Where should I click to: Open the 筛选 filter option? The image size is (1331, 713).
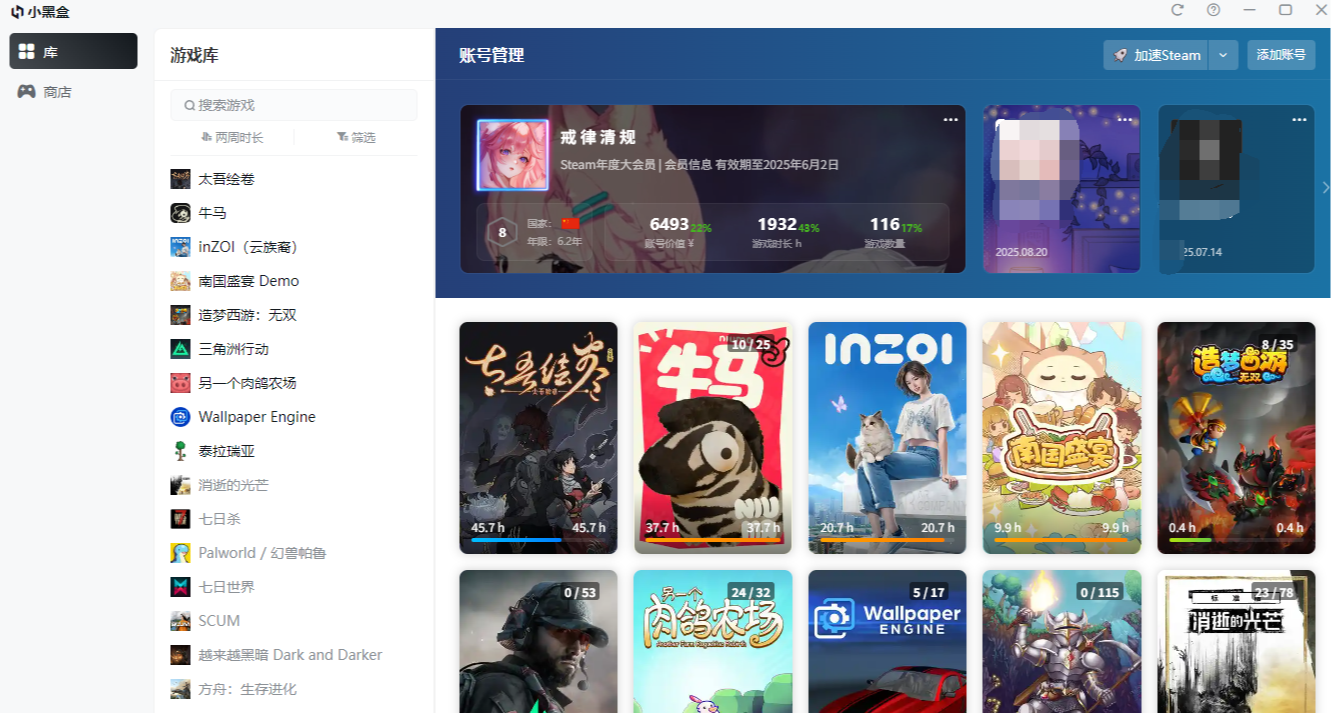(356, 137)
